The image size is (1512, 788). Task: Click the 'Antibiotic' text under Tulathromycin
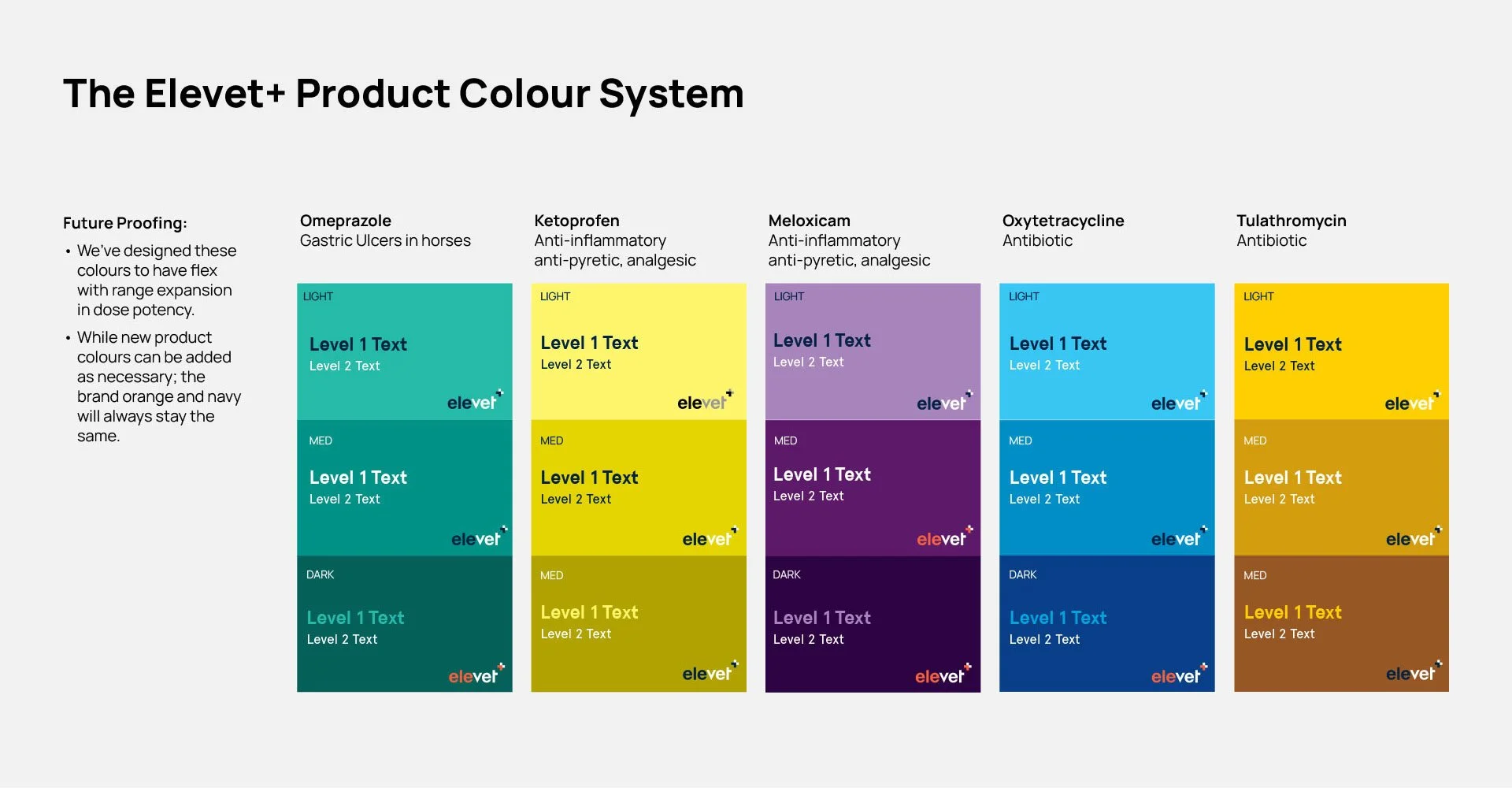(x=1271, y=240)
